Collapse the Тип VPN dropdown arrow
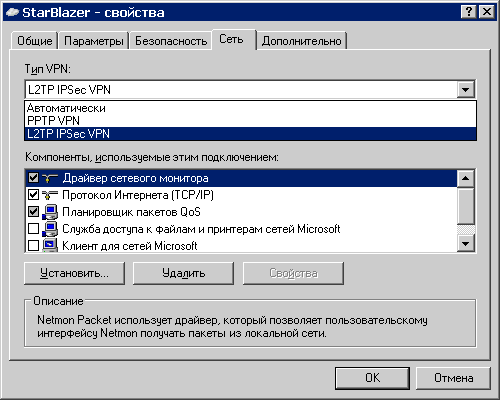 (466, 89)
